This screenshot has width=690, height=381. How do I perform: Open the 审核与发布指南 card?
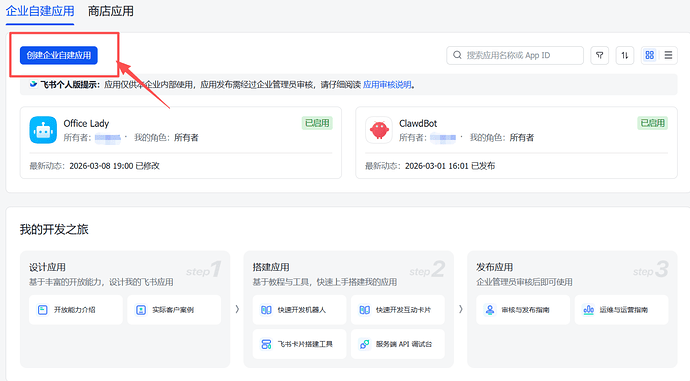click(x=523, y=310)
